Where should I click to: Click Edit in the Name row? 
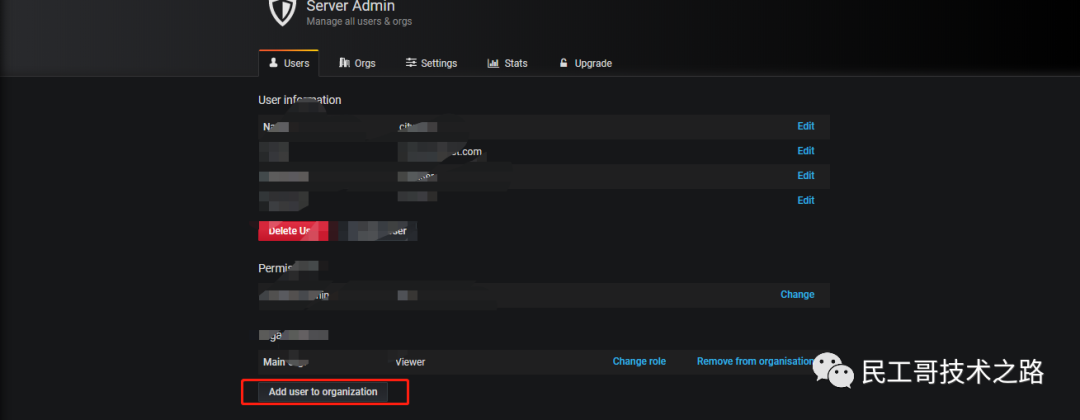point(805,126)
